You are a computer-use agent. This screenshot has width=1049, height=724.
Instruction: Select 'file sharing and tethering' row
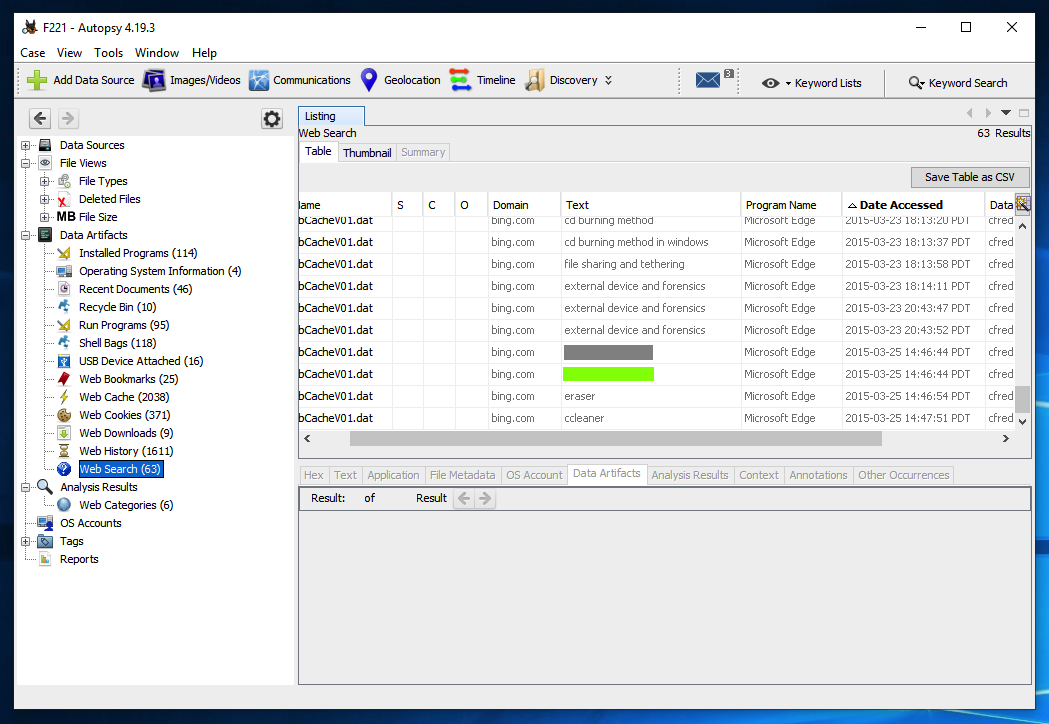click(656, 264)
